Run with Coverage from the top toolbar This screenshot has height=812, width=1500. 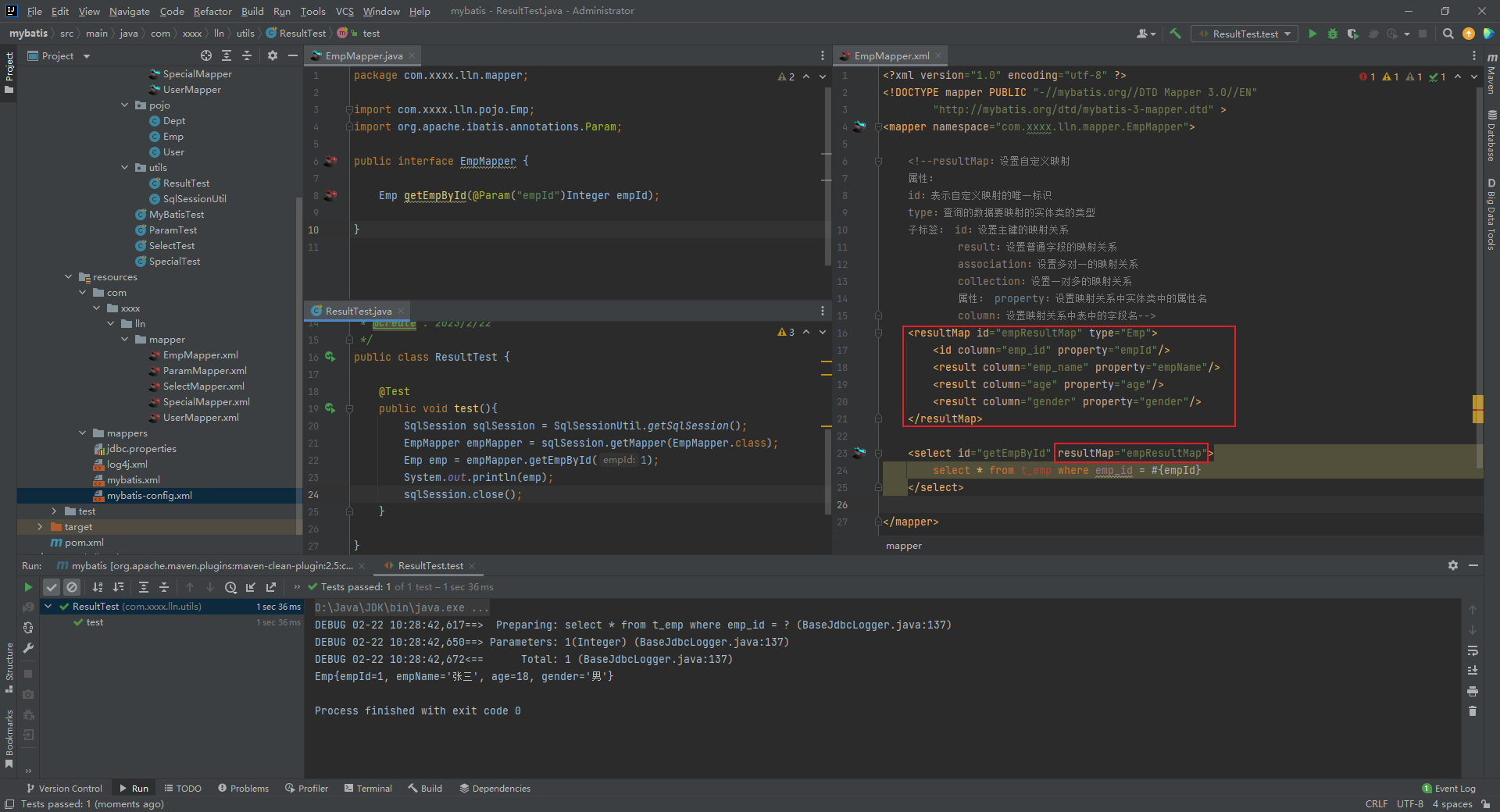[x=1352, y=34]
